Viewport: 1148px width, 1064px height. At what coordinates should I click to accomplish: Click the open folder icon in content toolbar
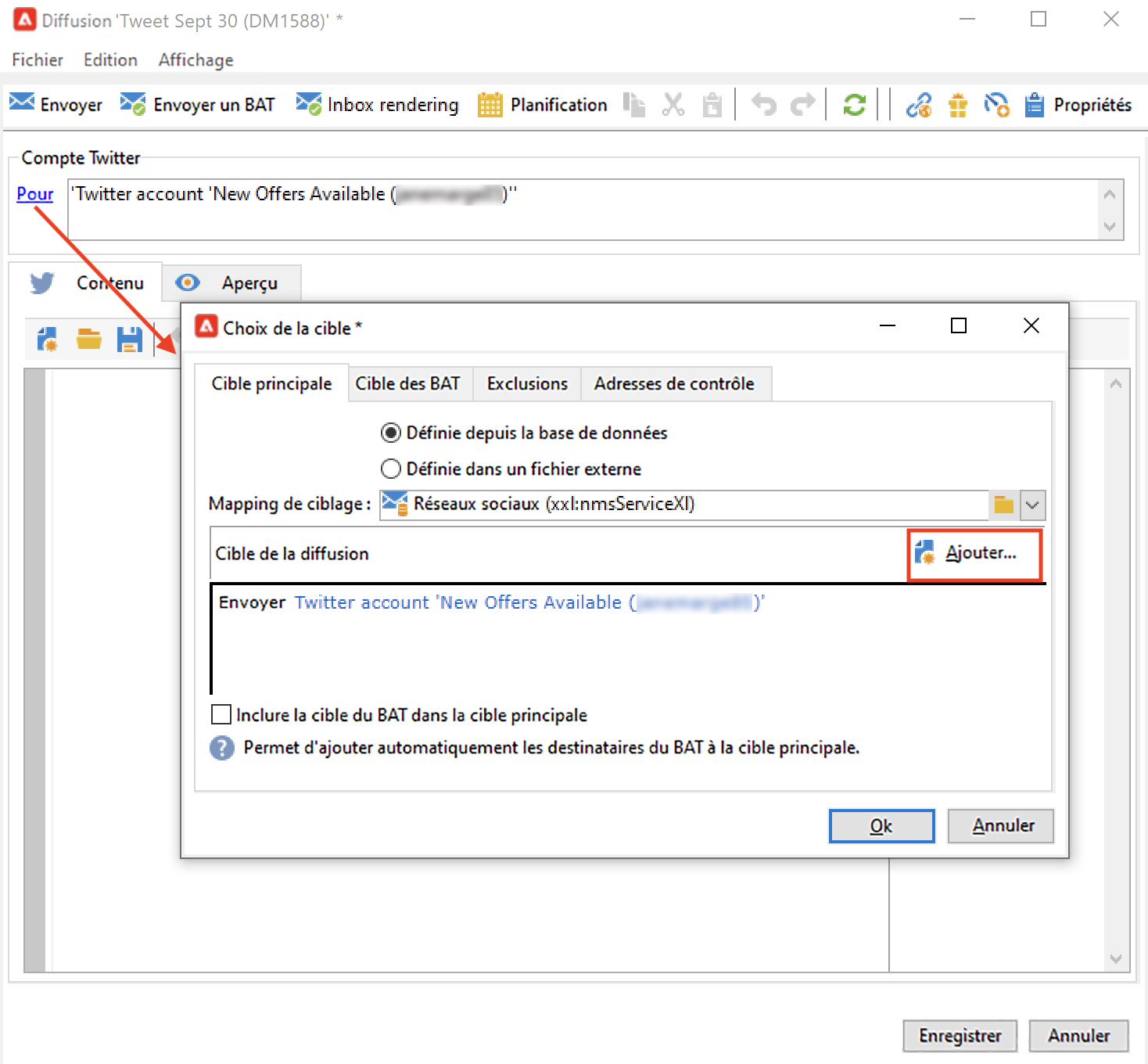(x=88, y=339)
